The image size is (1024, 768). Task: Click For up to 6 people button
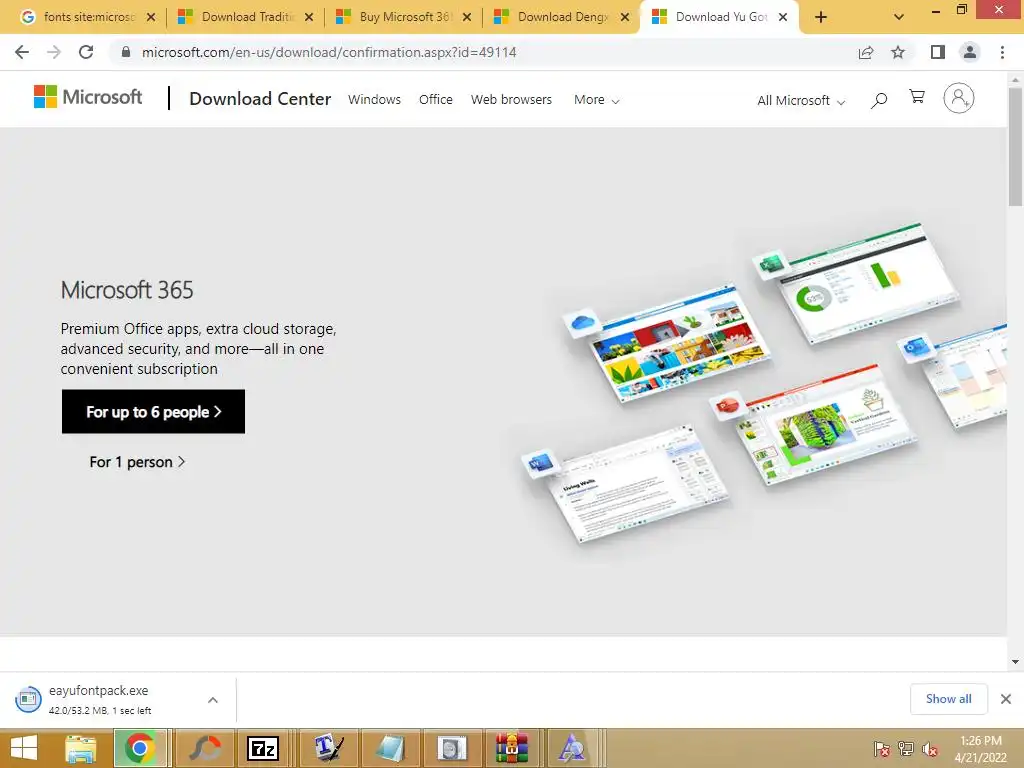(153, 411)
